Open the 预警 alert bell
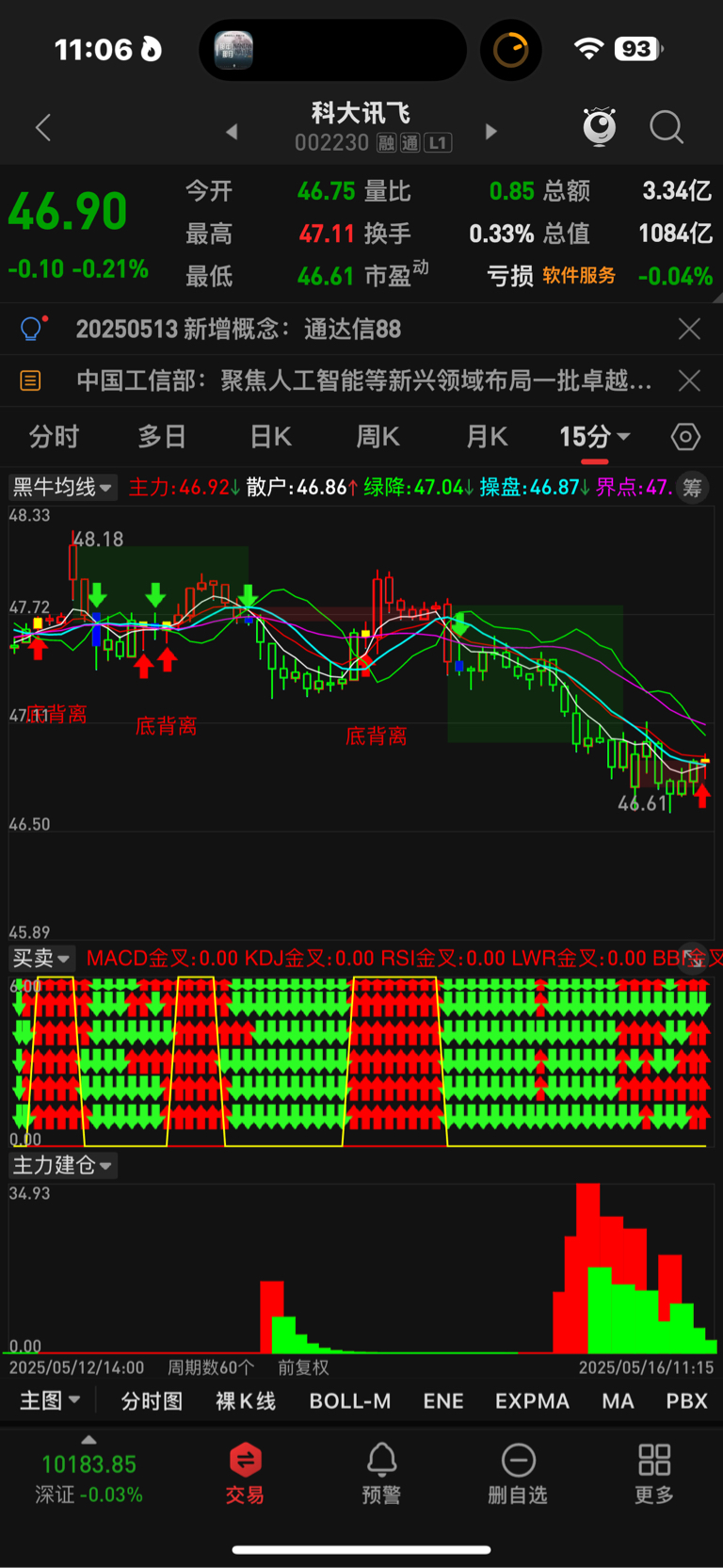The image size is (723, 1568). point(381,1474)
